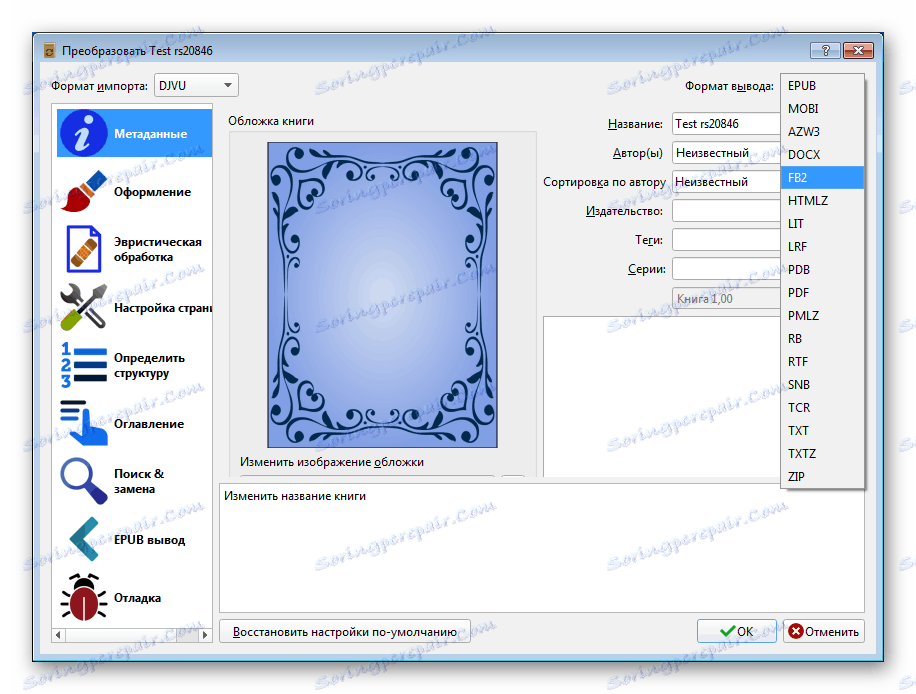This screenshot has width=916, height=694.
Task: Select AZW3 in the output format list
Action: (822, 131)
